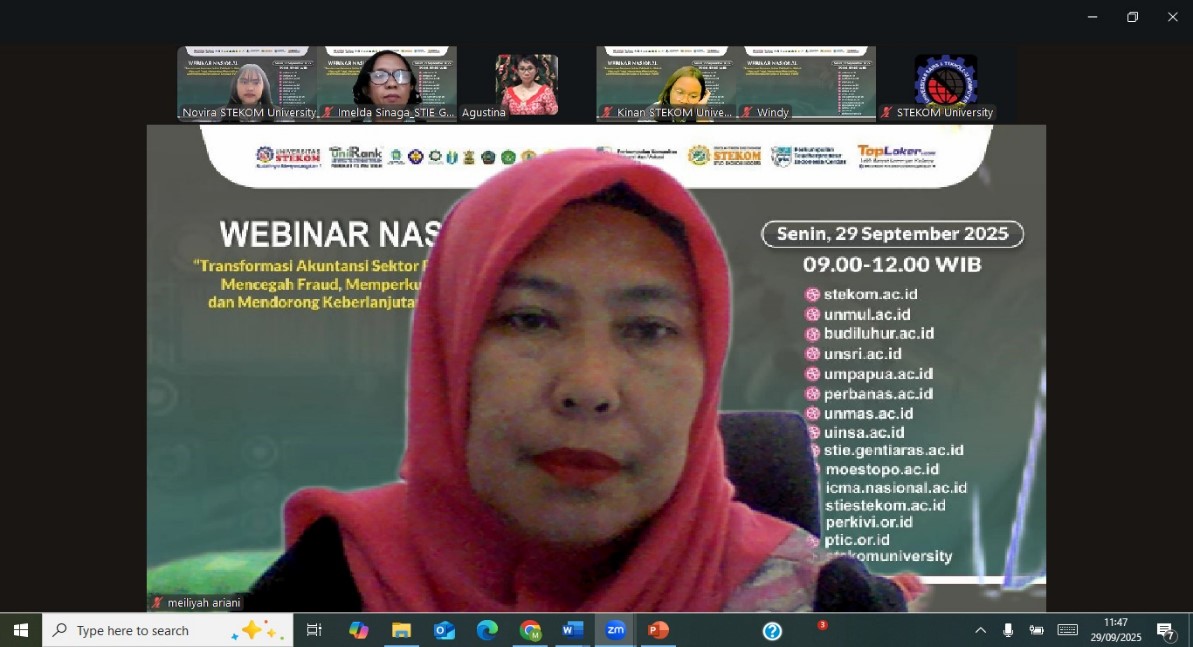Open the Windows Start menu
1193x647 pixels.
(x=20, y=630)
